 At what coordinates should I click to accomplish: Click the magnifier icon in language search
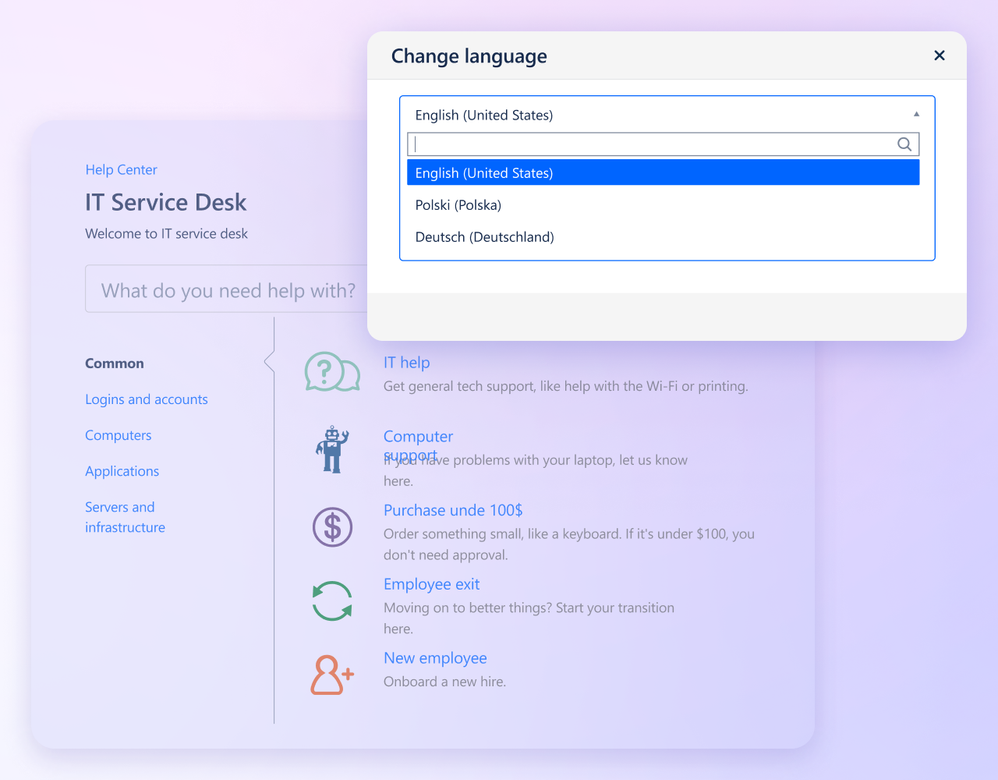(904, 144)
